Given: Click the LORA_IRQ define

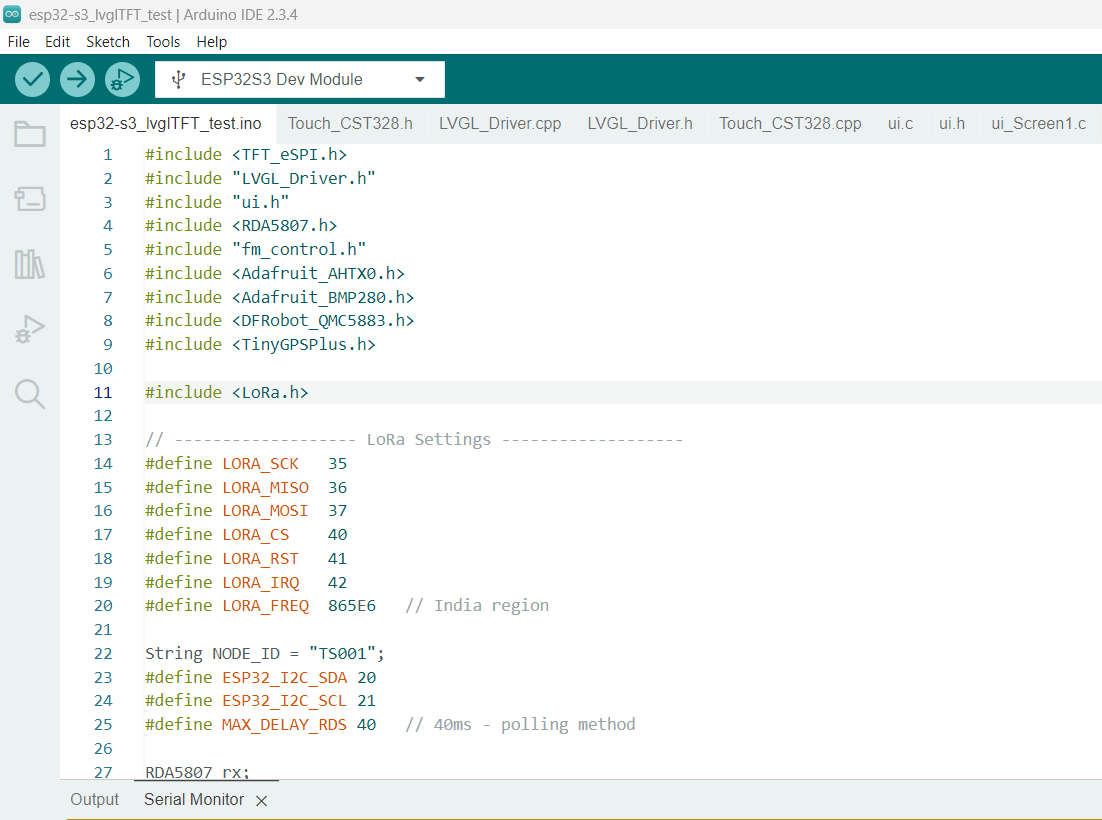Looking at the screenshot, I should click(x=246, y=583).
